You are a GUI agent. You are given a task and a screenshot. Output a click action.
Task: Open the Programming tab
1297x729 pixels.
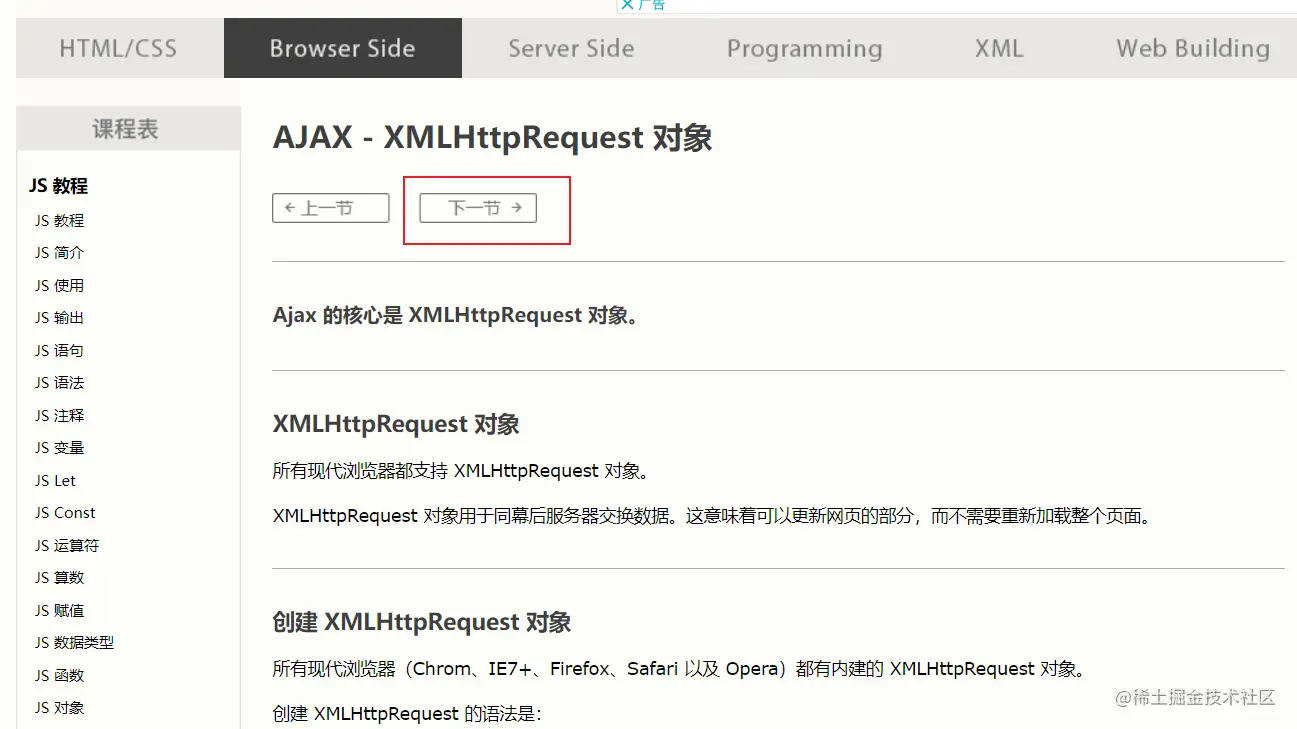pos(804,48)
